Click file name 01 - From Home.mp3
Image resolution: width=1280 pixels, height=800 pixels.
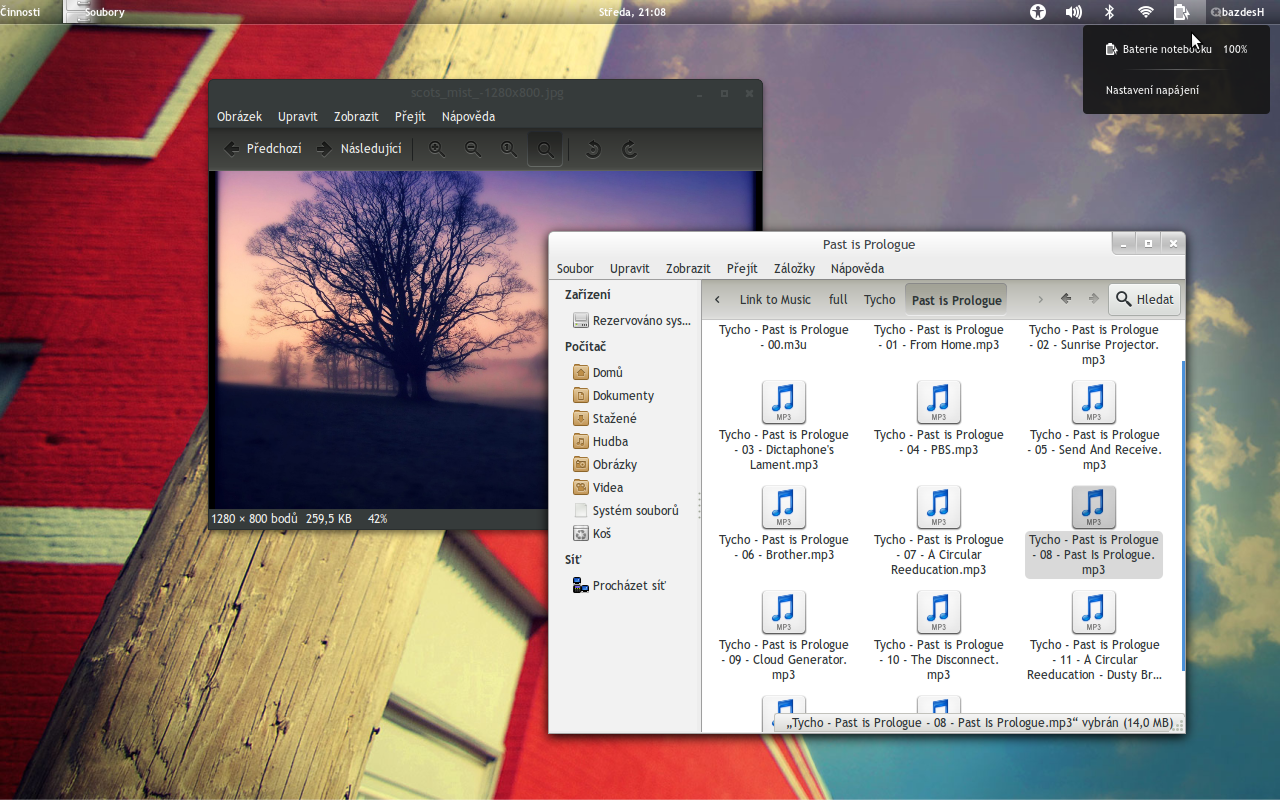(x=938, y=337)
